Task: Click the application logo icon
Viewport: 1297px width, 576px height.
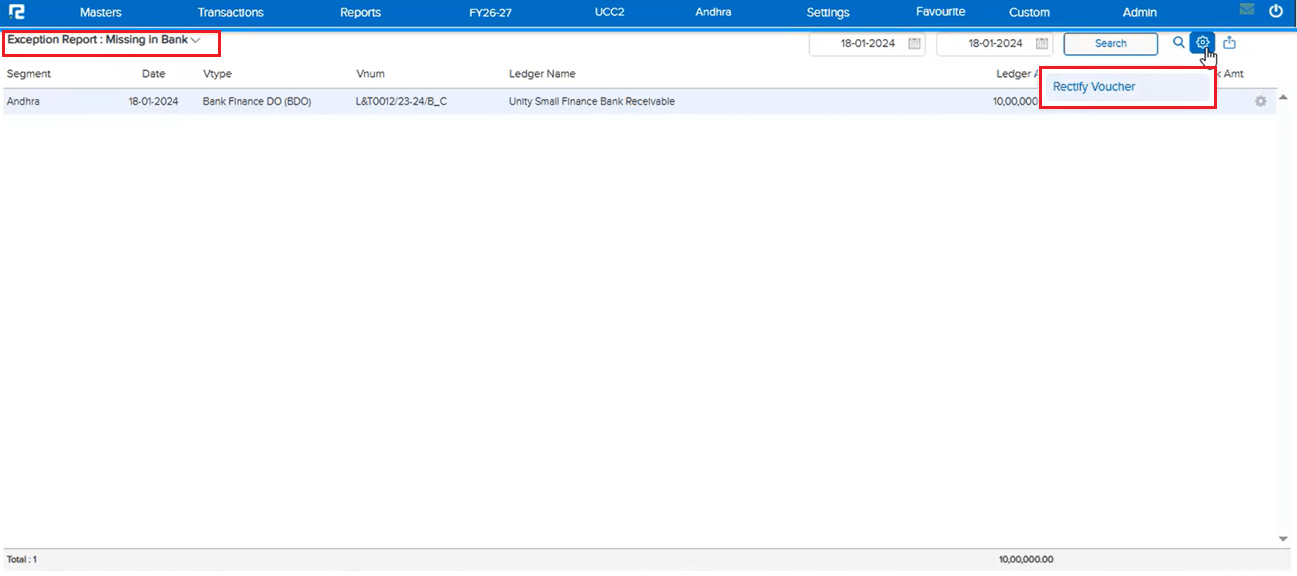Action: [x=16, y=12]
